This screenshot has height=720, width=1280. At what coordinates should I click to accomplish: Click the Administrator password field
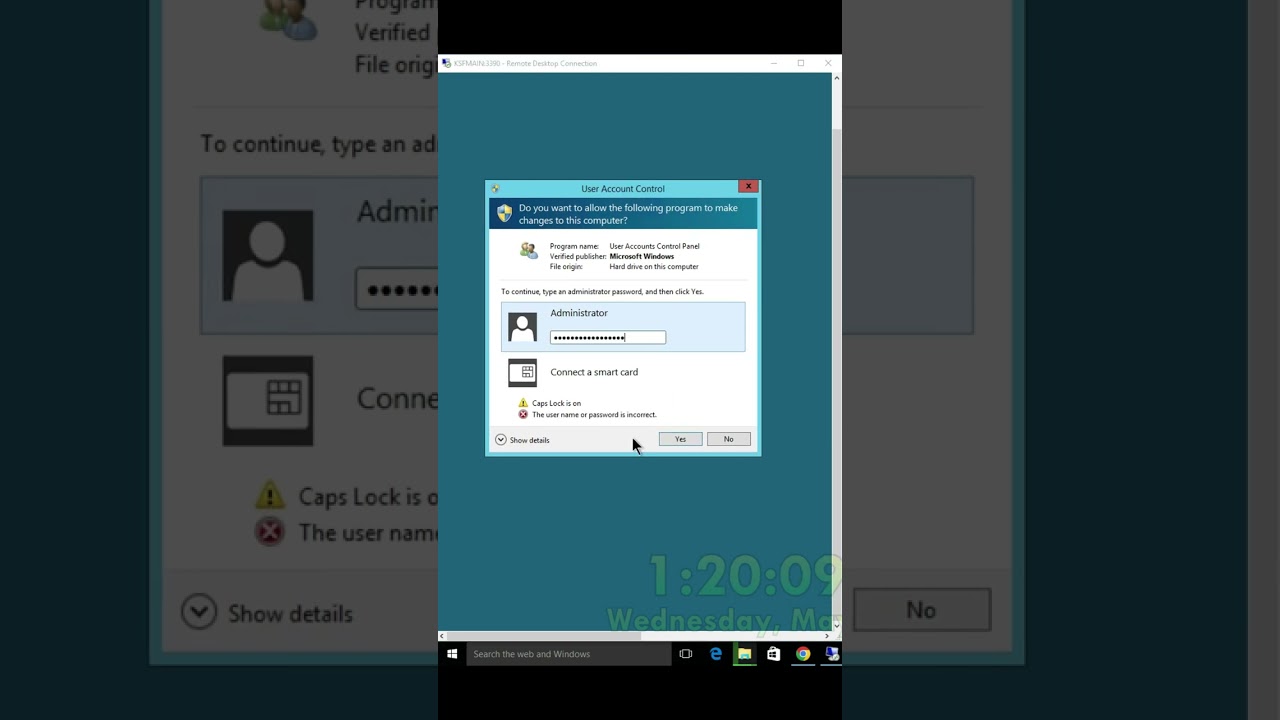click(x=608, y=337)
